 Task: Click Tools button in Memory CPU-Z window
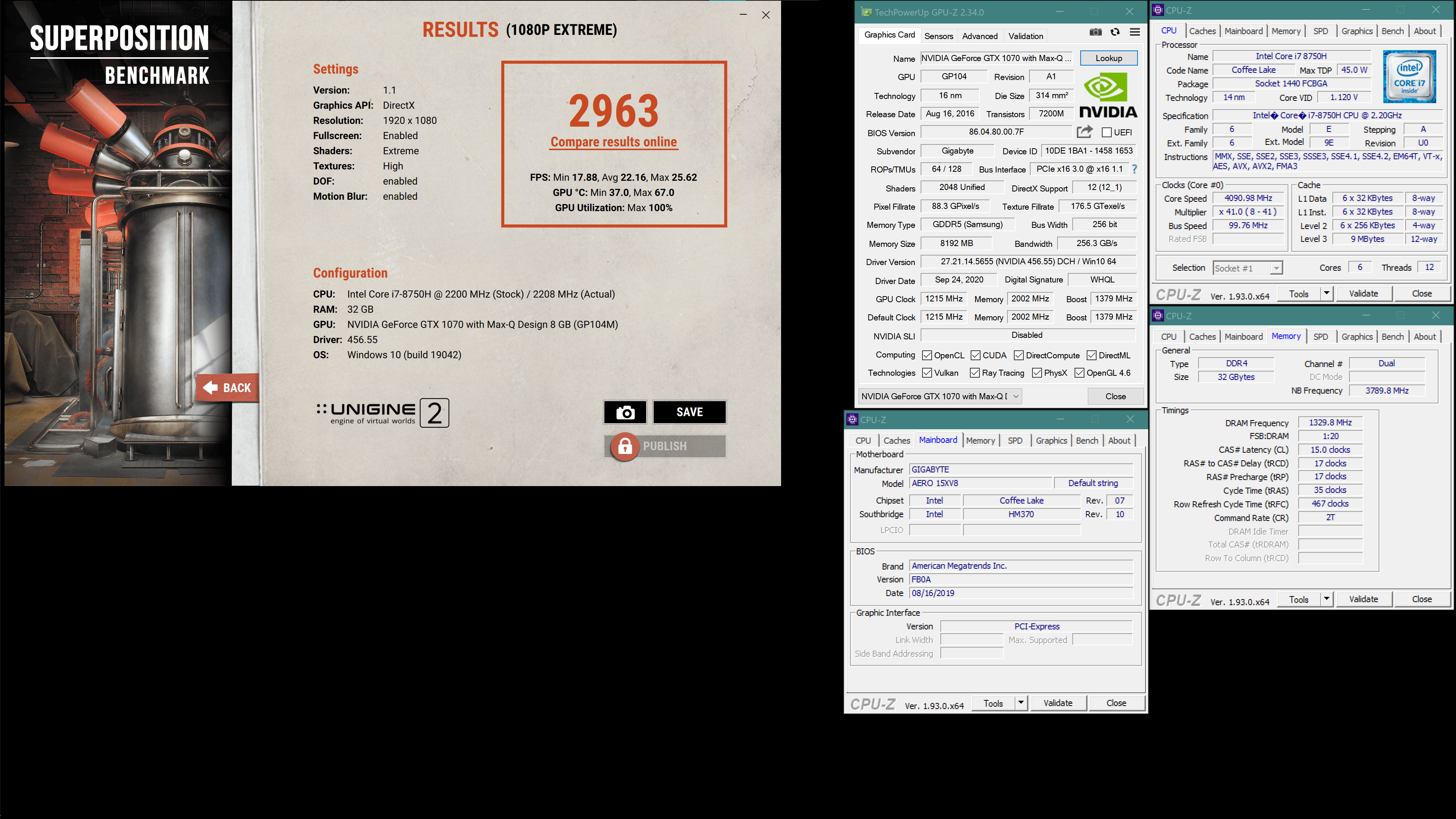click(x=1298, y=599)
